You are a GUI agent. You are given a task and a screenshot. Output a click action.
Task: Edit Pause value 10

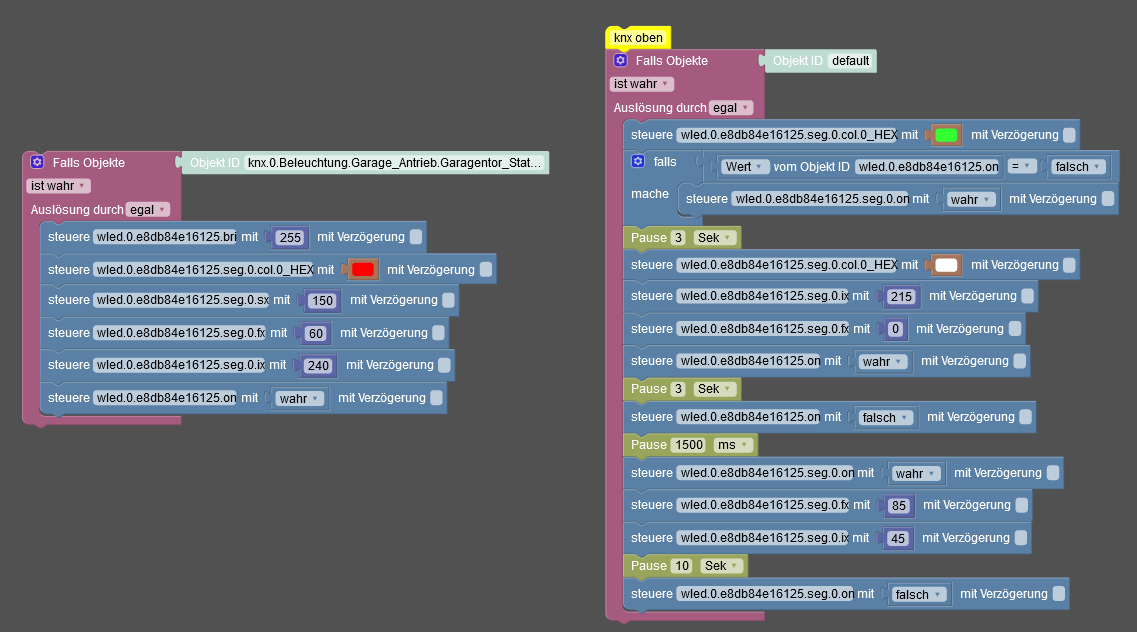[682, 566]
